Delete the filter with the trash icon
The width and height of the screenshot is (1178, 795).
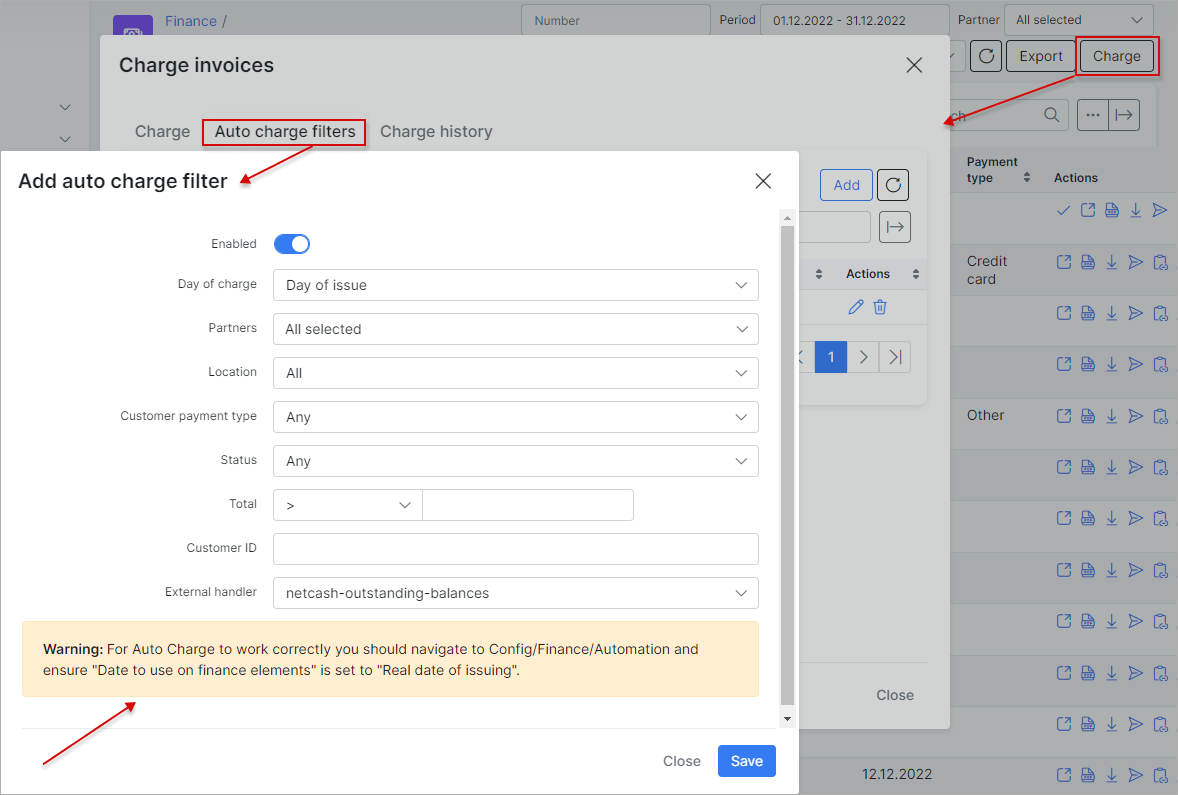[x=880, y=307]
